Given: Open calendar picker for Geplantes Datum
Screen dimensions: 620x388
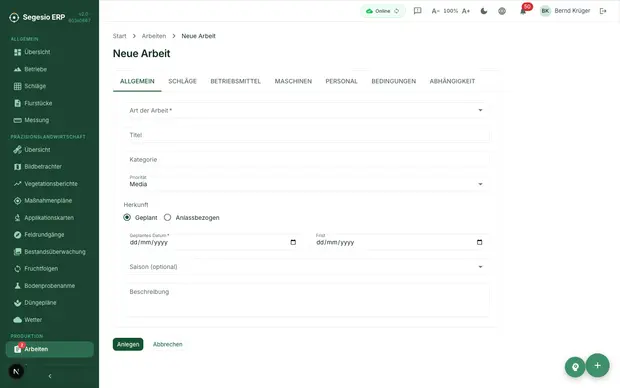Looking at the screenshot, I should (x=293, y=242).
